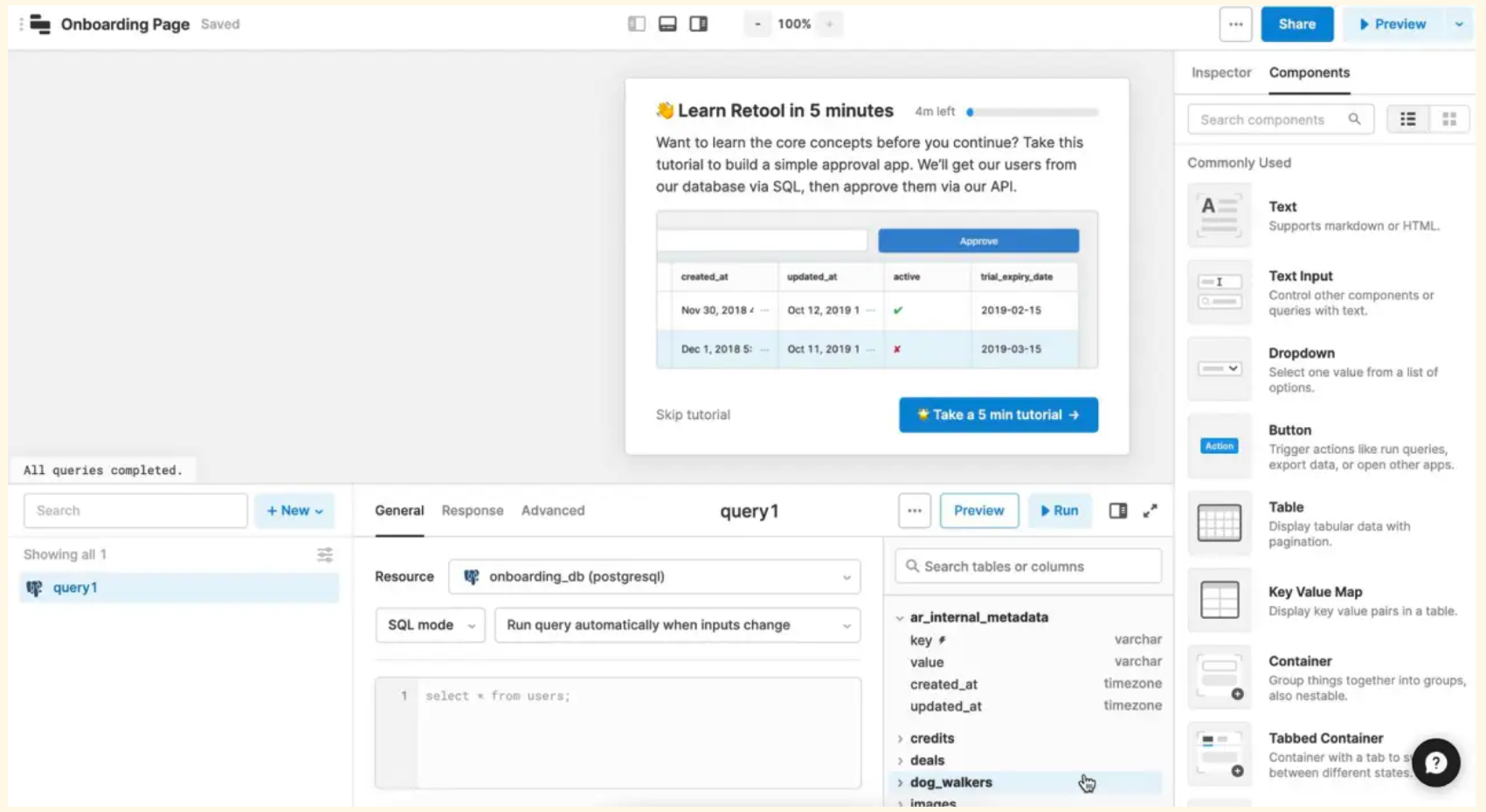Open the help chat bubble
The height and width of the screenshot is (812, 1486).
[x=1434, y=763]
